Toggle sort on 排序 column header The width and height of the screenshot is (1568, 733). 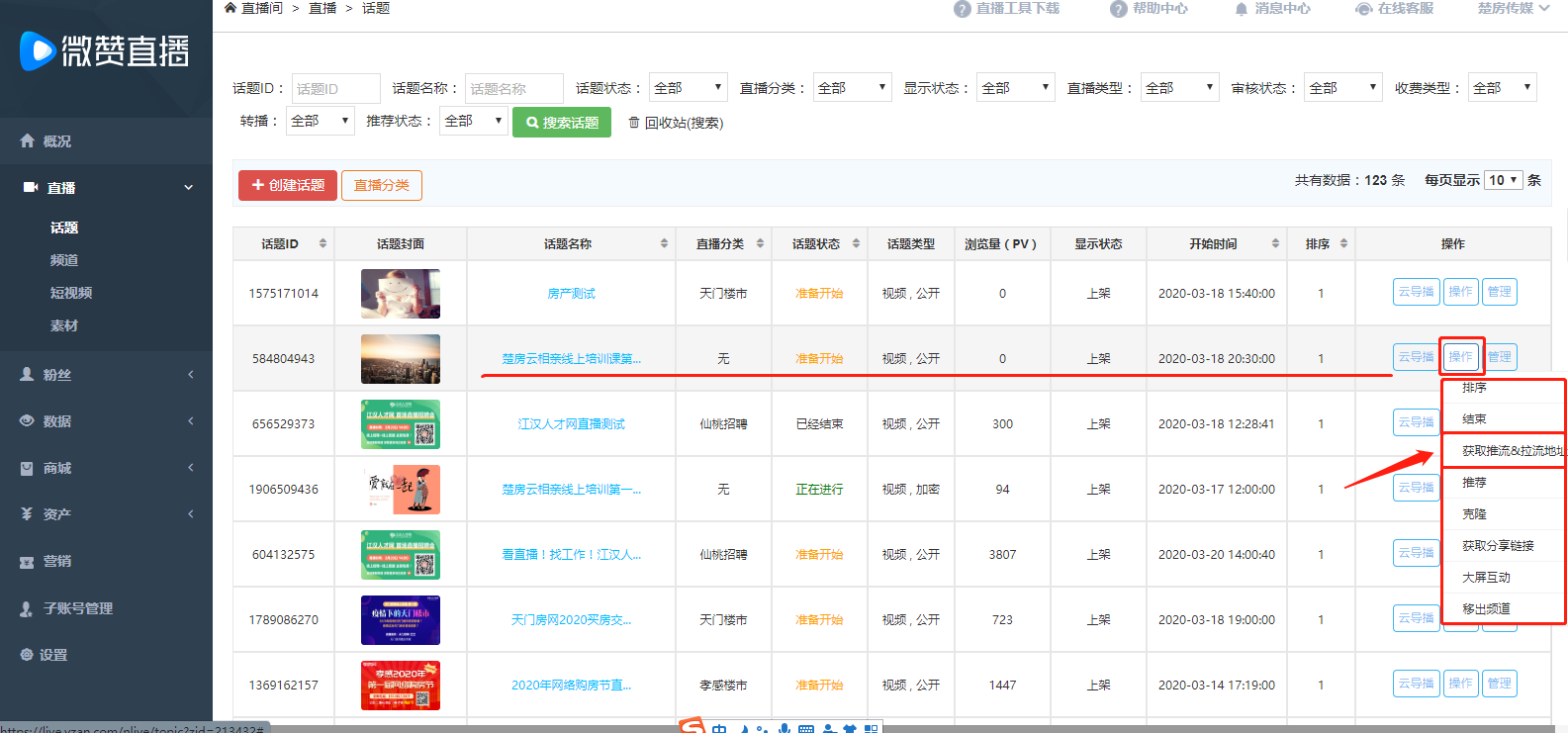[1343, 243]
